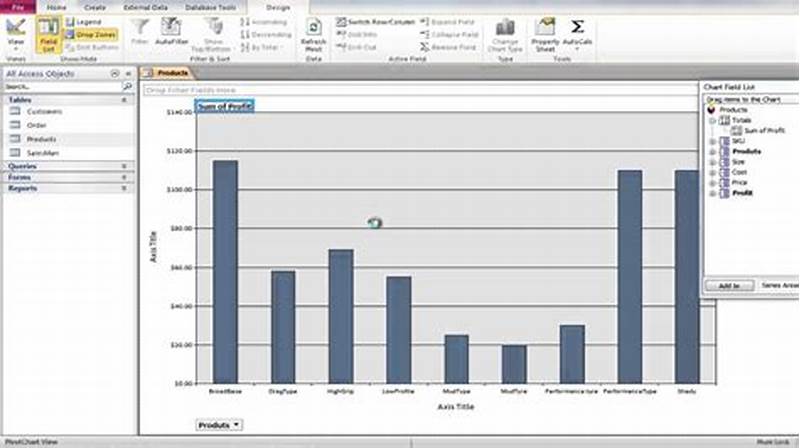Viewport: 800px width, 448px height.
Task: Click Expand Field
Action: [447, 22]
